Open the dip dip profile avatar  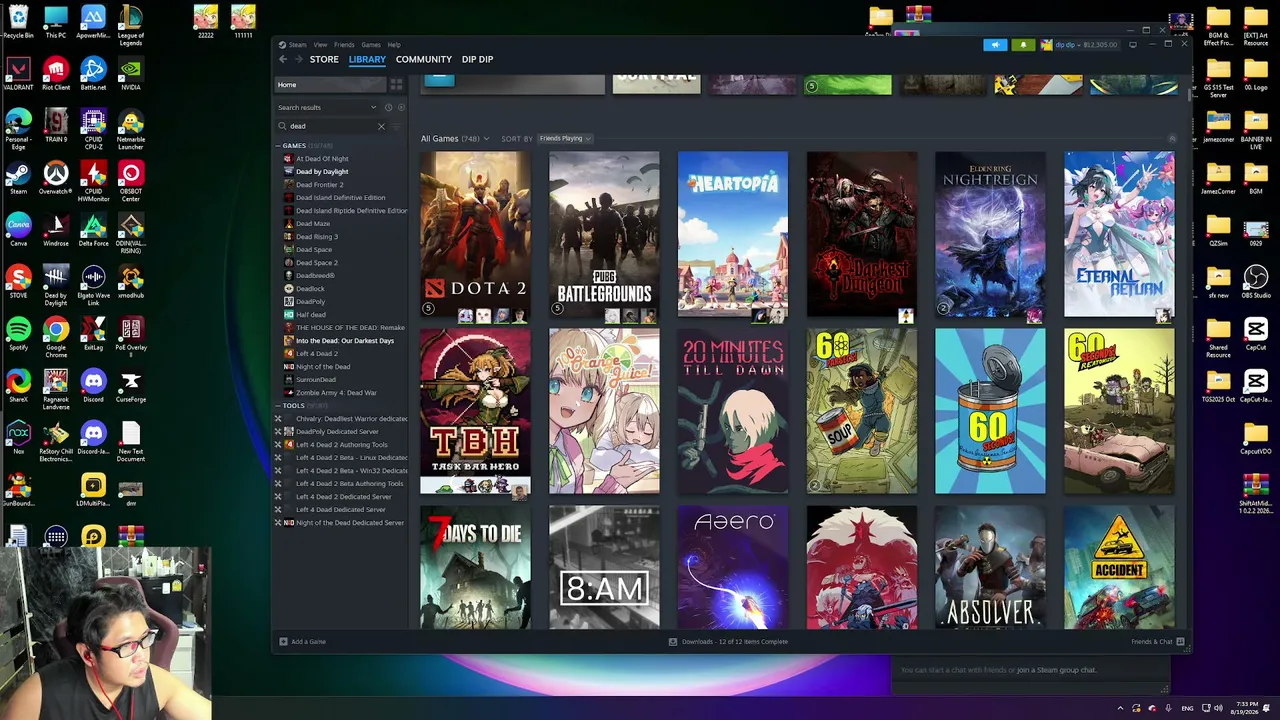pos(1046,45)
